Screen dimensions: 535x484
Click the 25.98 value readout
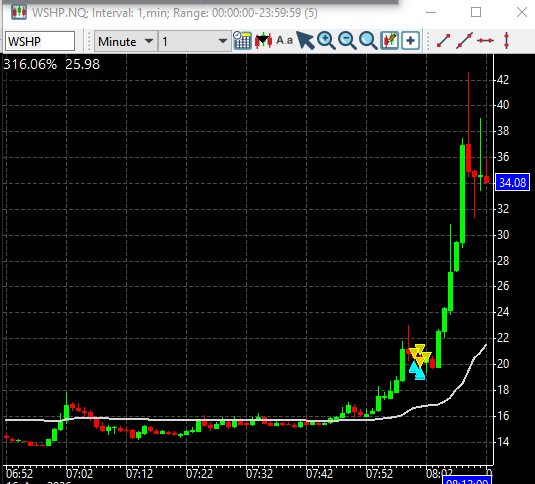tap(83, 64)
